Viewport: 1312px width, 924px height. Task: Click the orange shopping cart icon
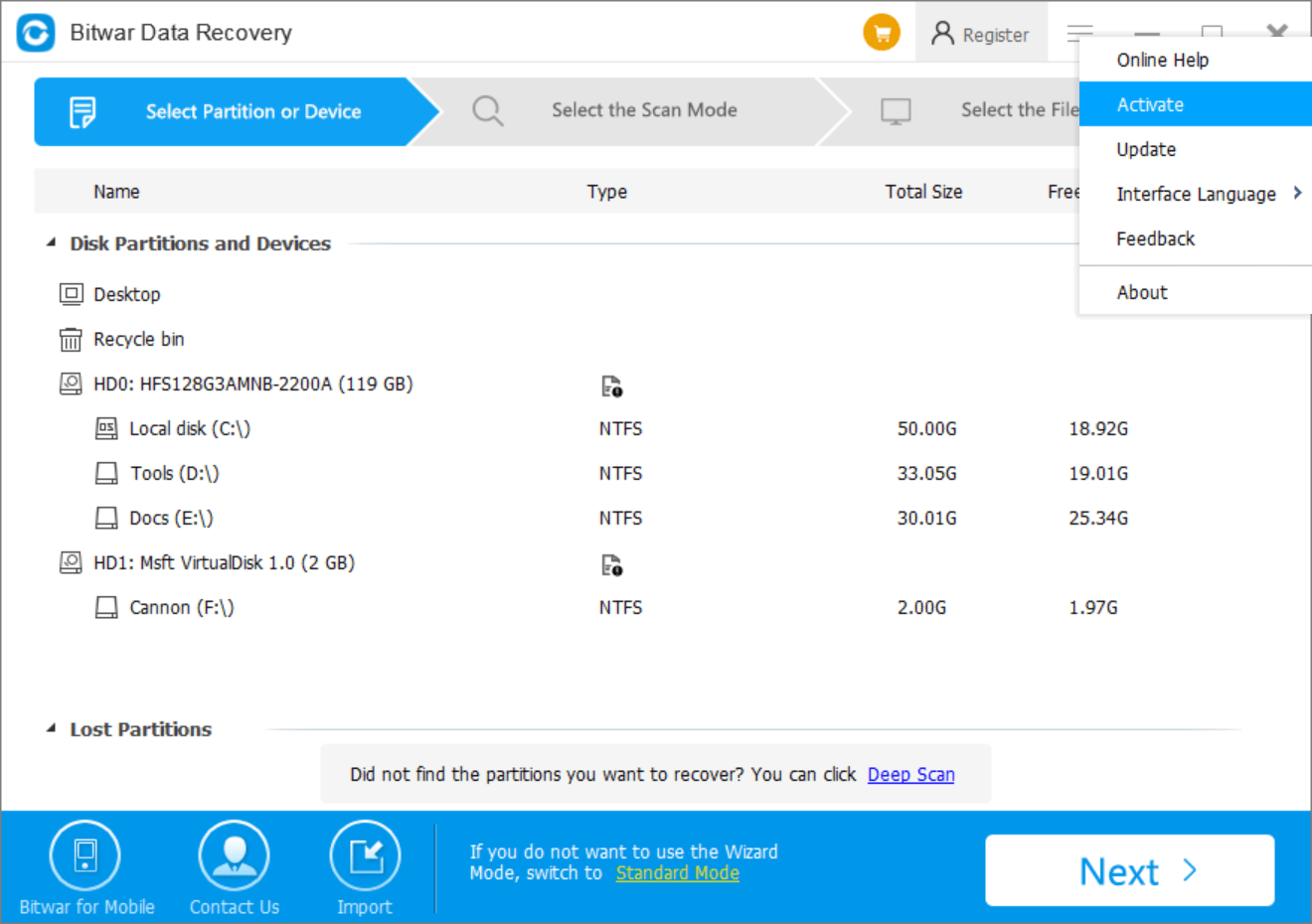click(881, 33)
